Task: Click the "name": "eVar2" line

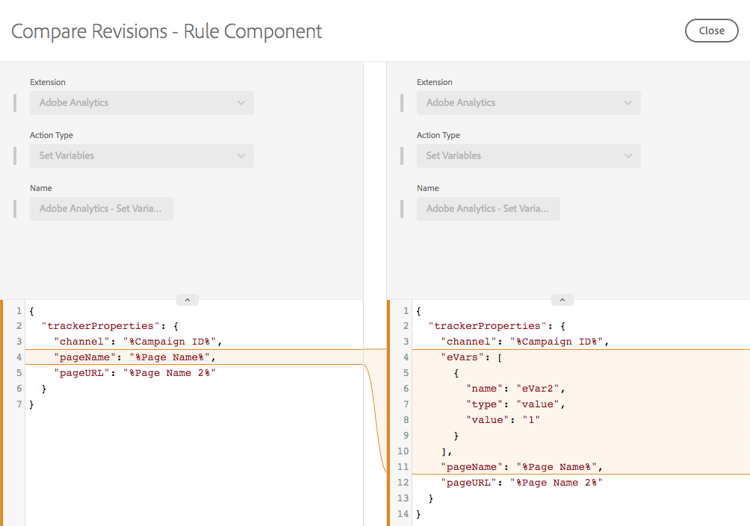Action: [x=513, y=388]
